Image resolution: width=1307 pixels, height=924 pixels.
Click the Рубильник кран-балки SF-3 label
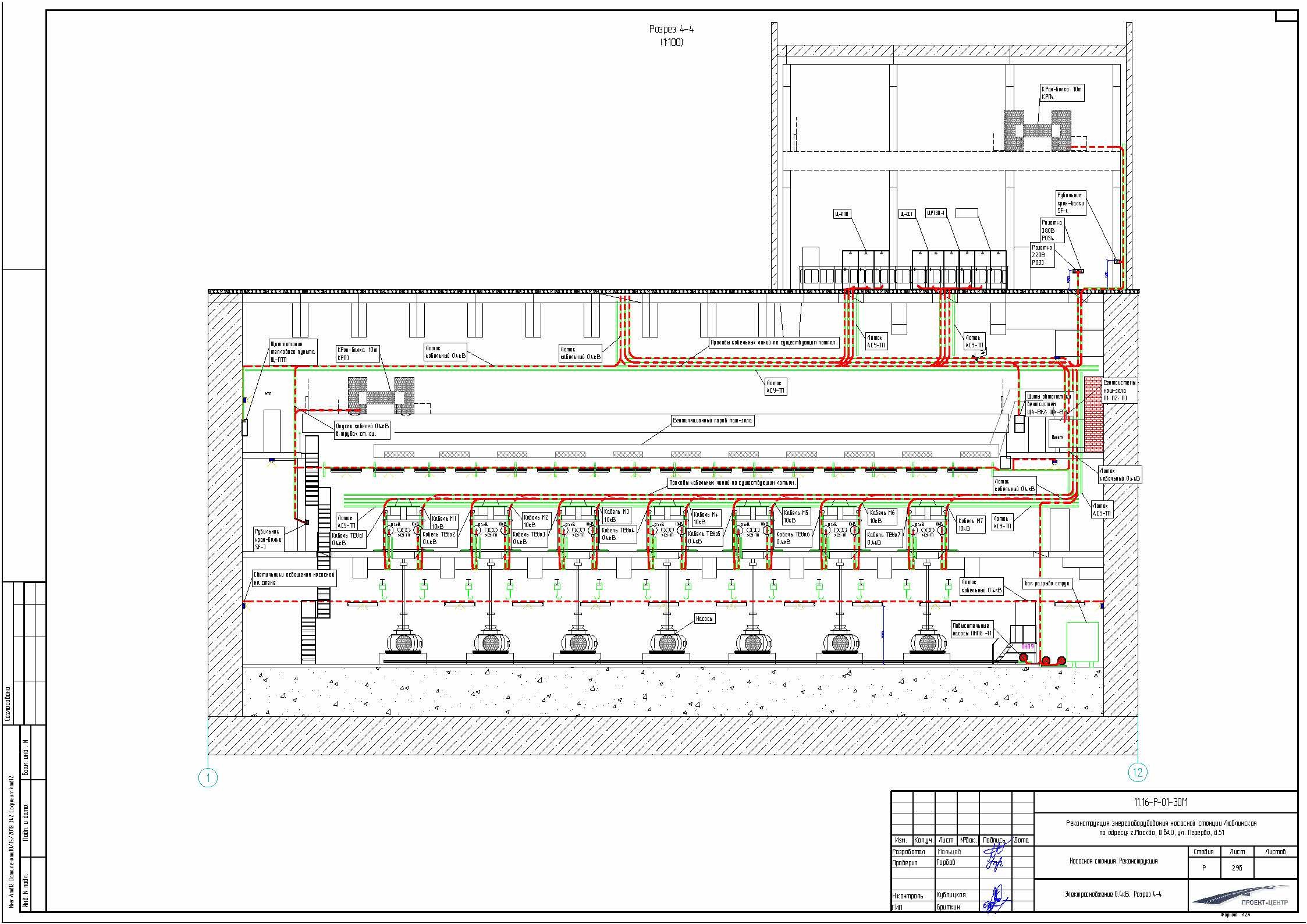pos(270,539)
